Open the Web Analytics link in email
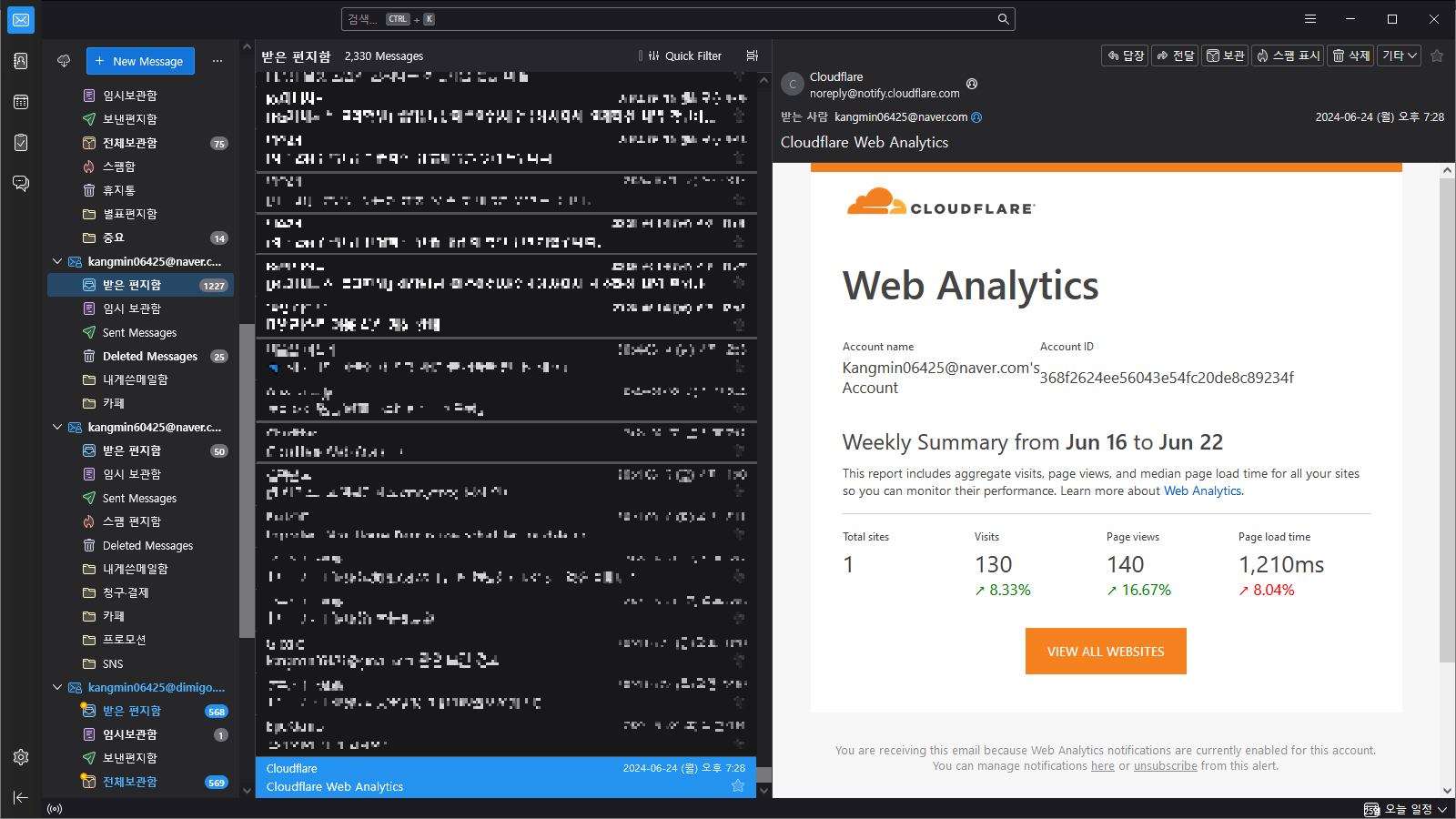1456x819 pixels. pos(1202,490)
